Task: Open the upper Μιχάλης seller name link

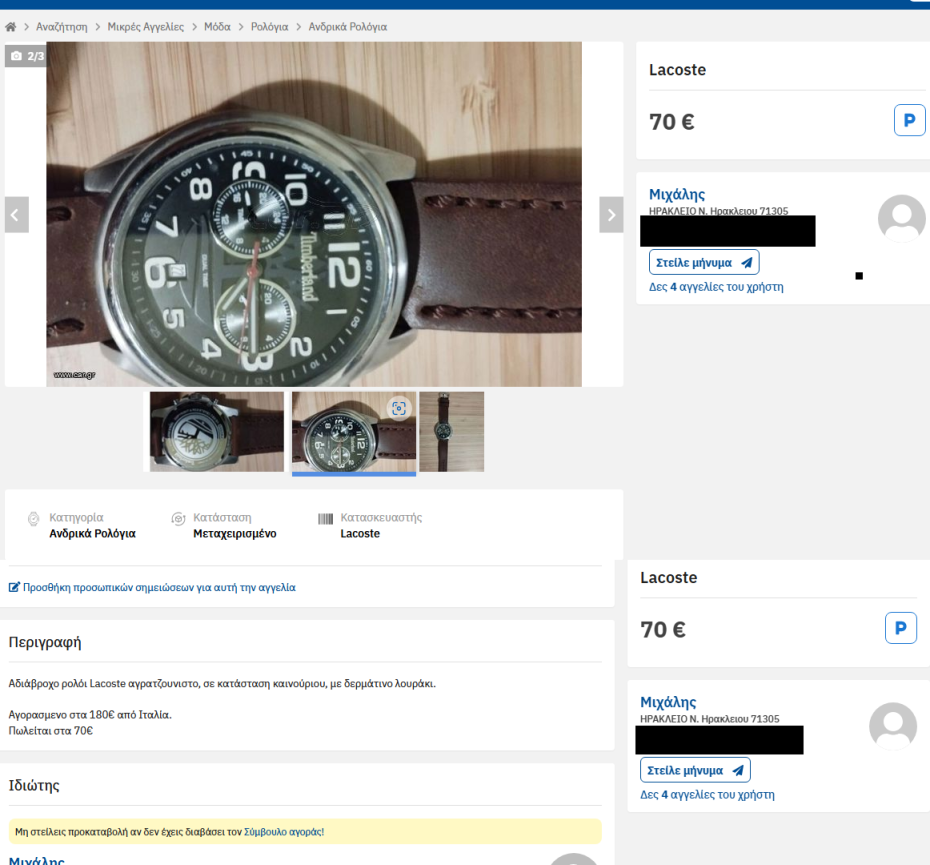Action: pos(677,195)
